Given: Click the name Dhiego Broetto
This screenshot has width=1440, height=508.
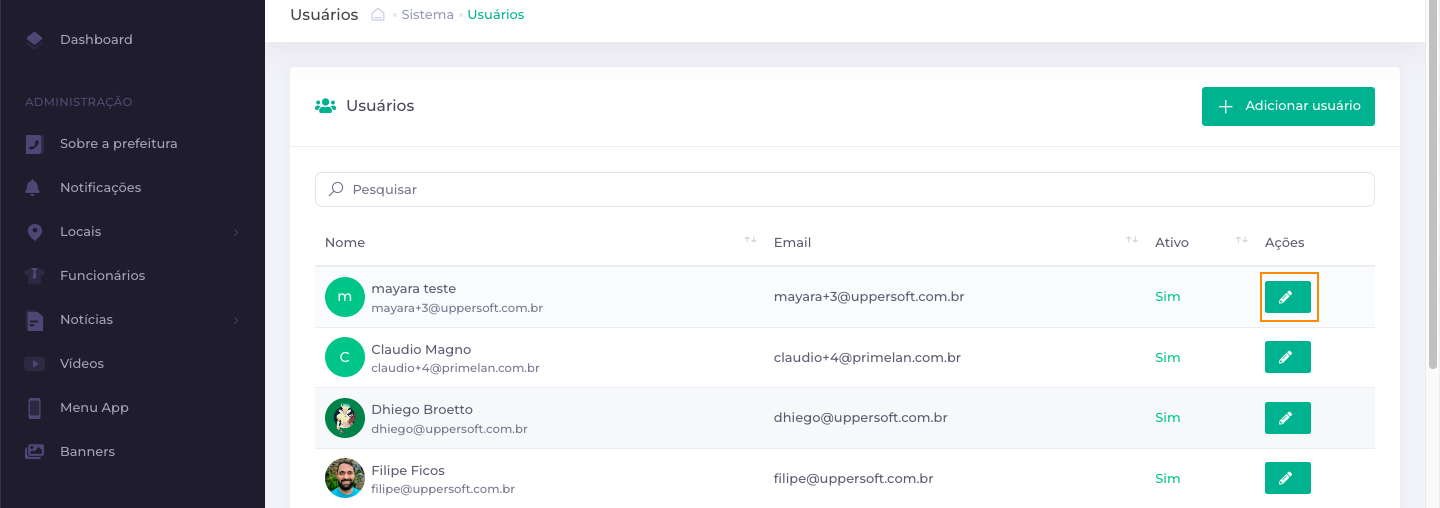Looking at the screenshot, I should [422, 409].
